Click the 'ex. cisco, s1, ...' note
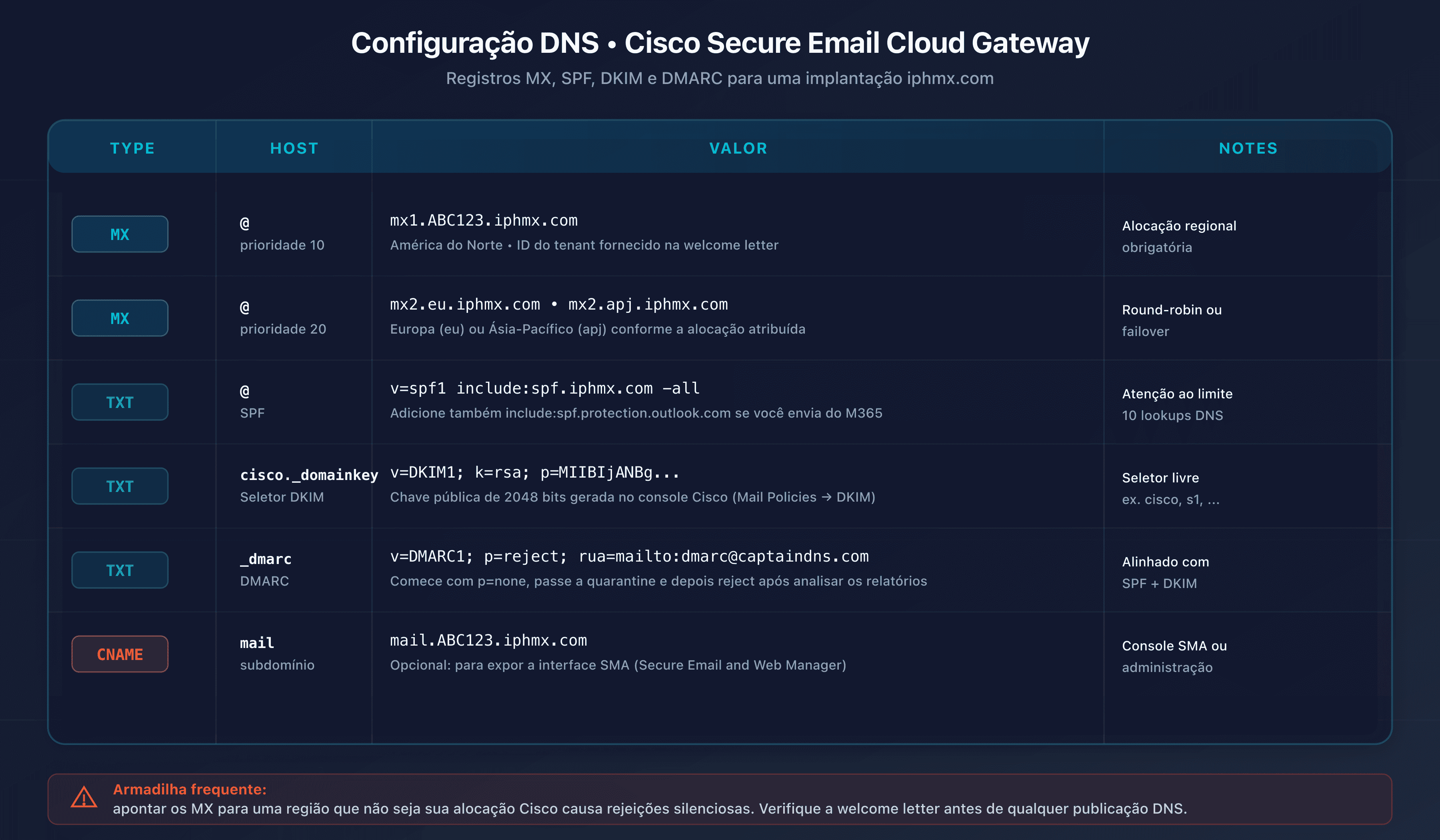Viewport: 1440px width, 840px height. tap(1170, 500)
